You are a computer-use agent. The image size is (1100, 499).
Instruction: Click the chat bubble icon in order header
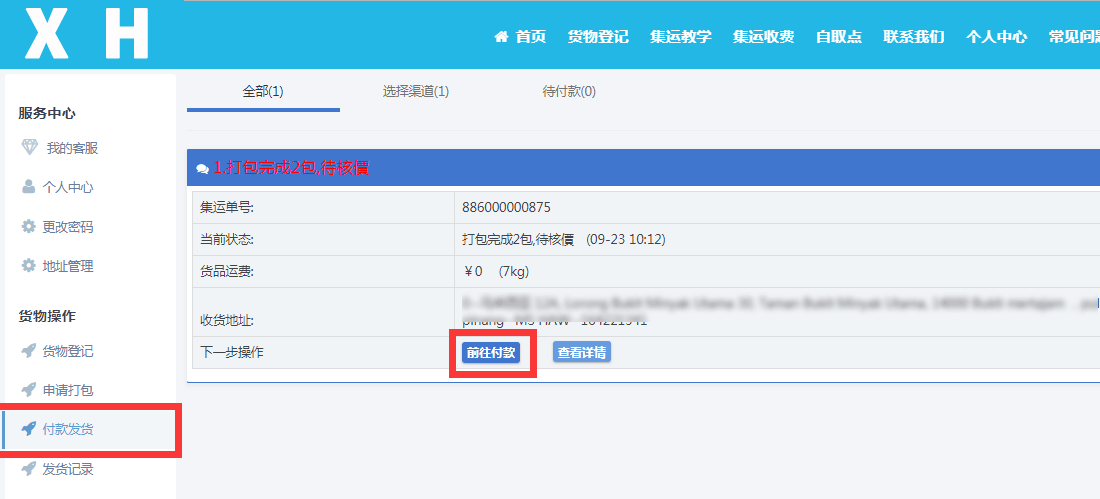pyautogui.click(x=202, y=169)
